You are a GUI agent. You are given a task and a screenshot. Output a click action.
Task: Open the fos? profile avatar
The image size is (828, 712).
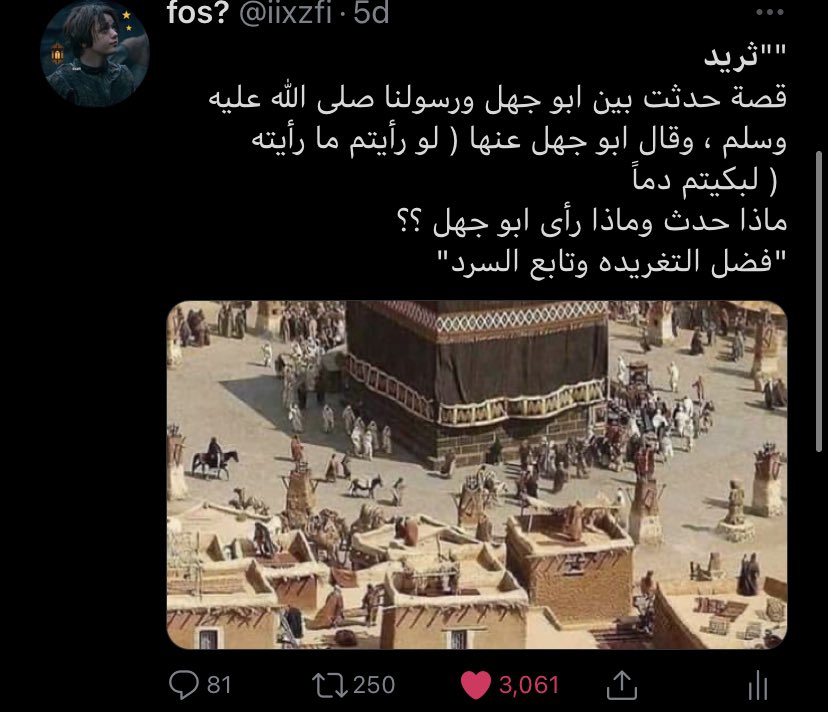click(95, 53)
